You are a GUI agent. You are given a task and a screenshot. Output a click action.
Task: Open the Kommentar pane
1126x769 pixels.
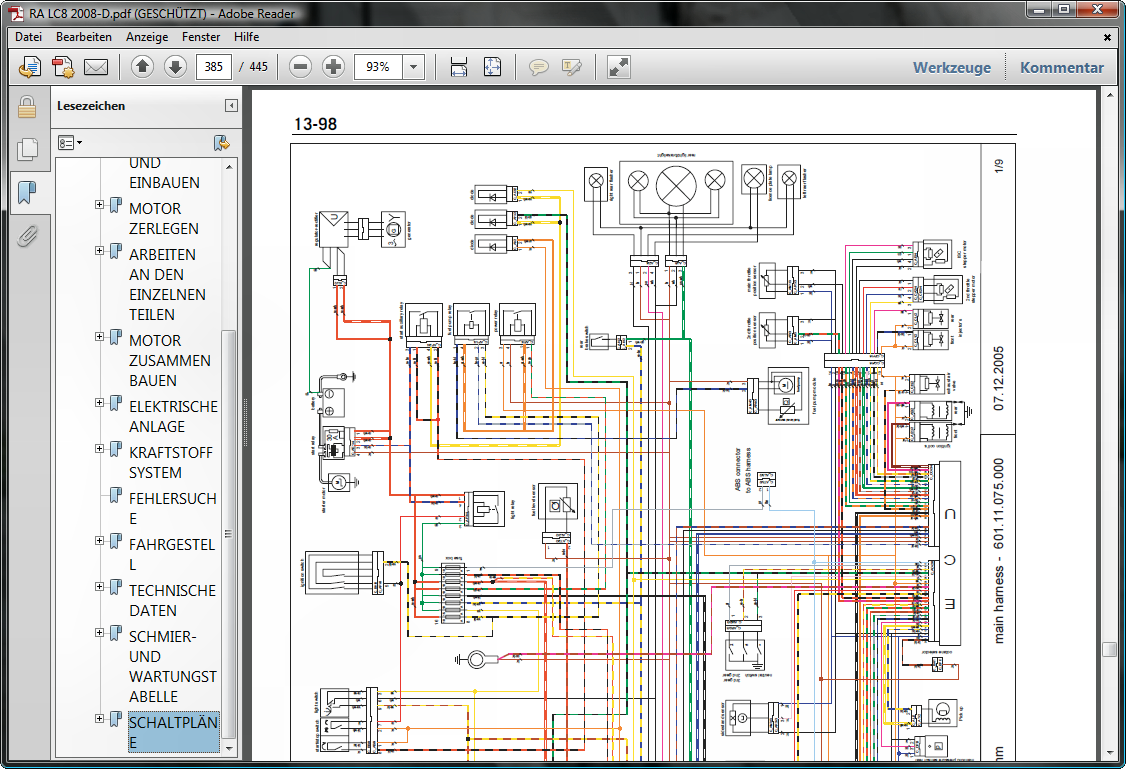1061,68
